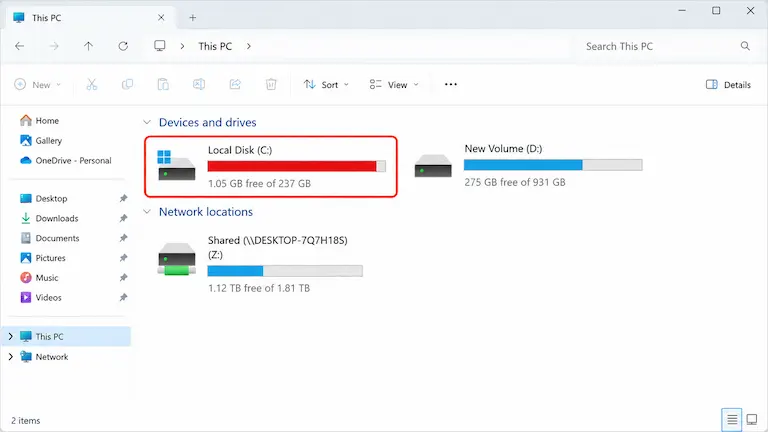
Task: Open Desktop folder in sidebar
Action: (43, 198)
